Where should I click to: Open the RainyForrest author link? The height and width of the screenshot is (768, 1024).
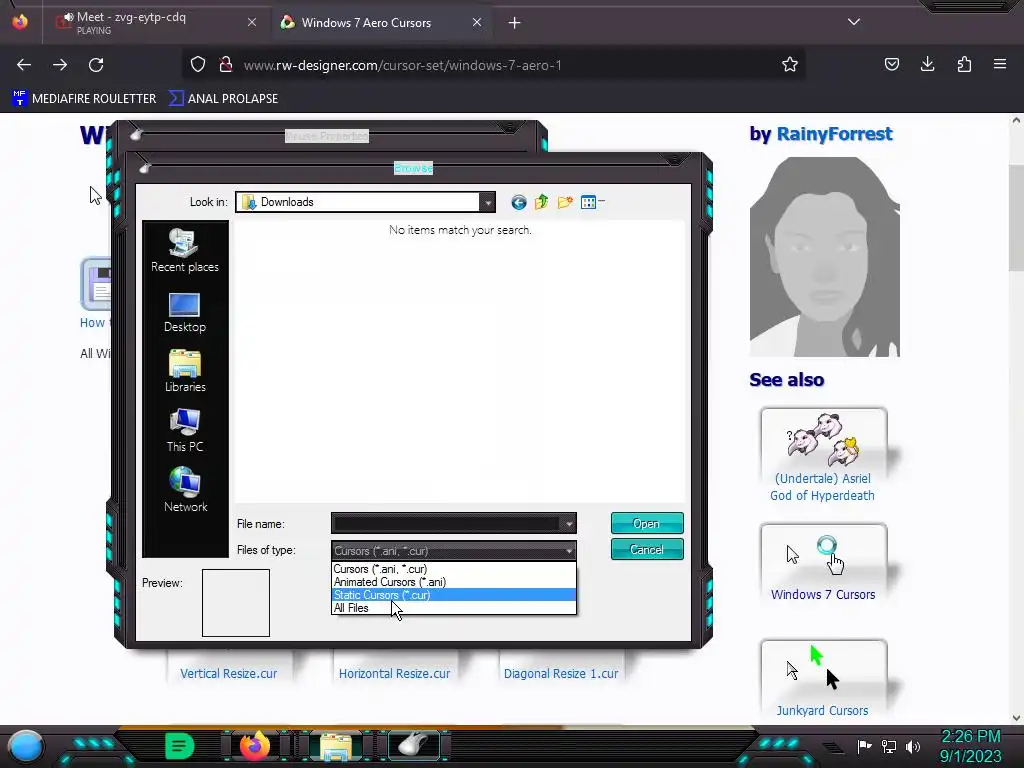pyautogui.click(x=834, y=134)
